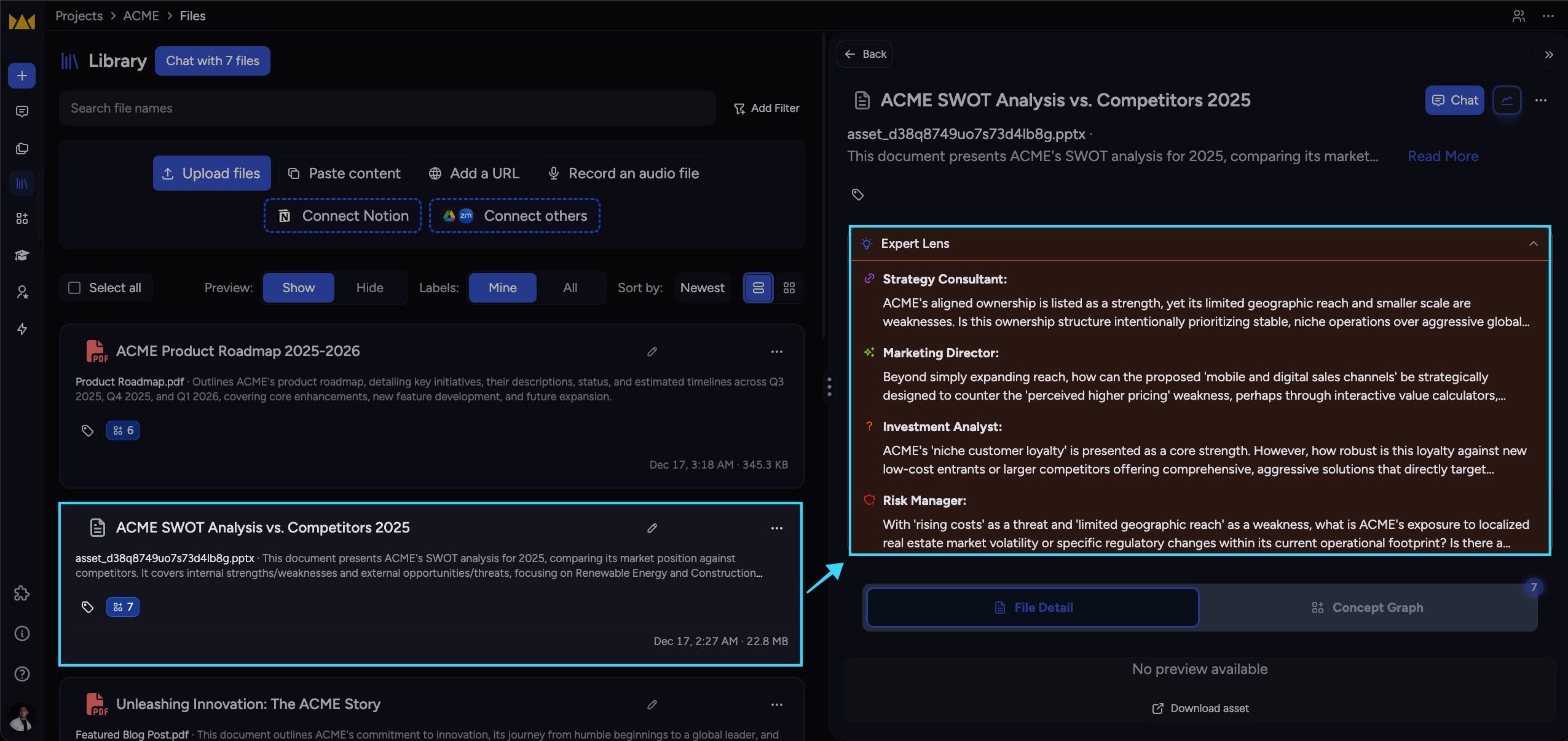This screenshot has height=741, width=1568.
Task: Click the Add a URL button
Action: [x=475, y=173]
